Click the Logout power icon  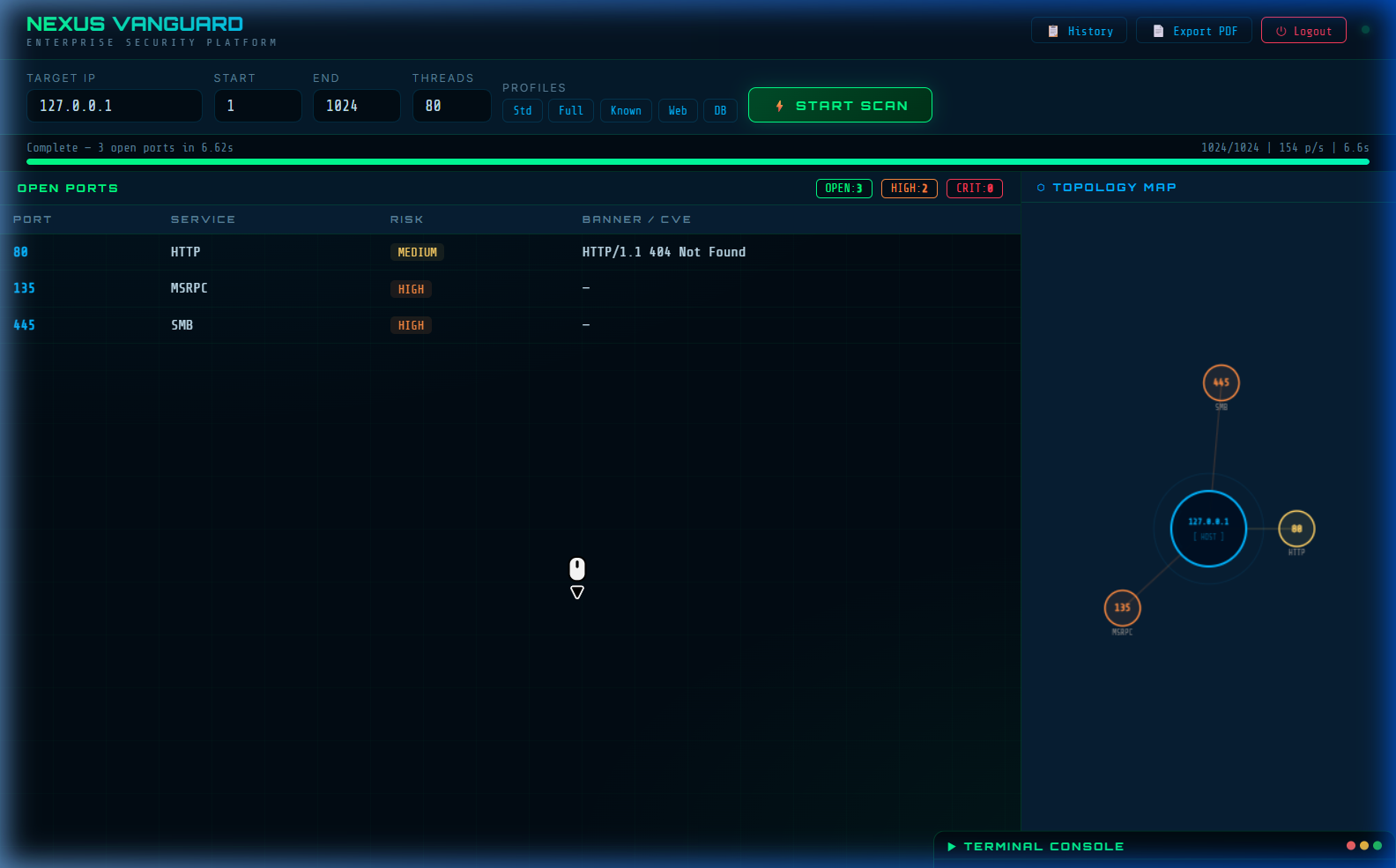pyautogui.click(x=1281, y=31)
